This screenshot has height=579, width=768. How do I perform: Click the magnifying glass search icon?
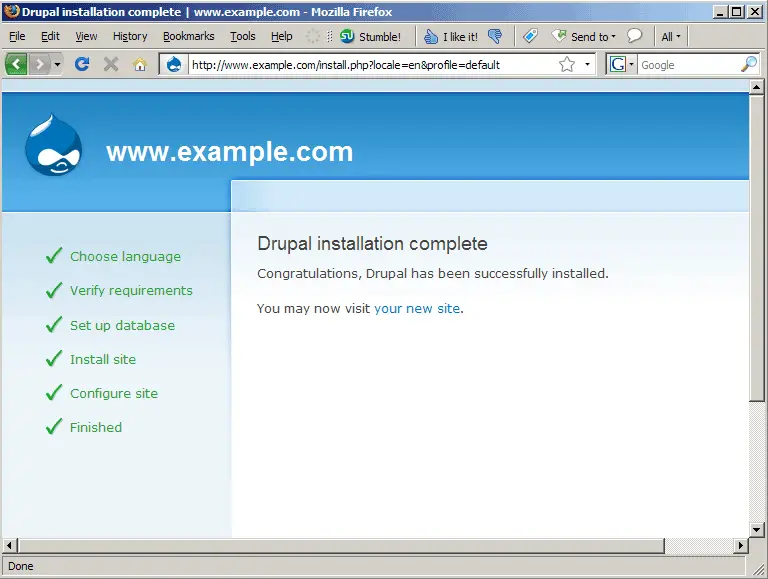click(749, 64)
